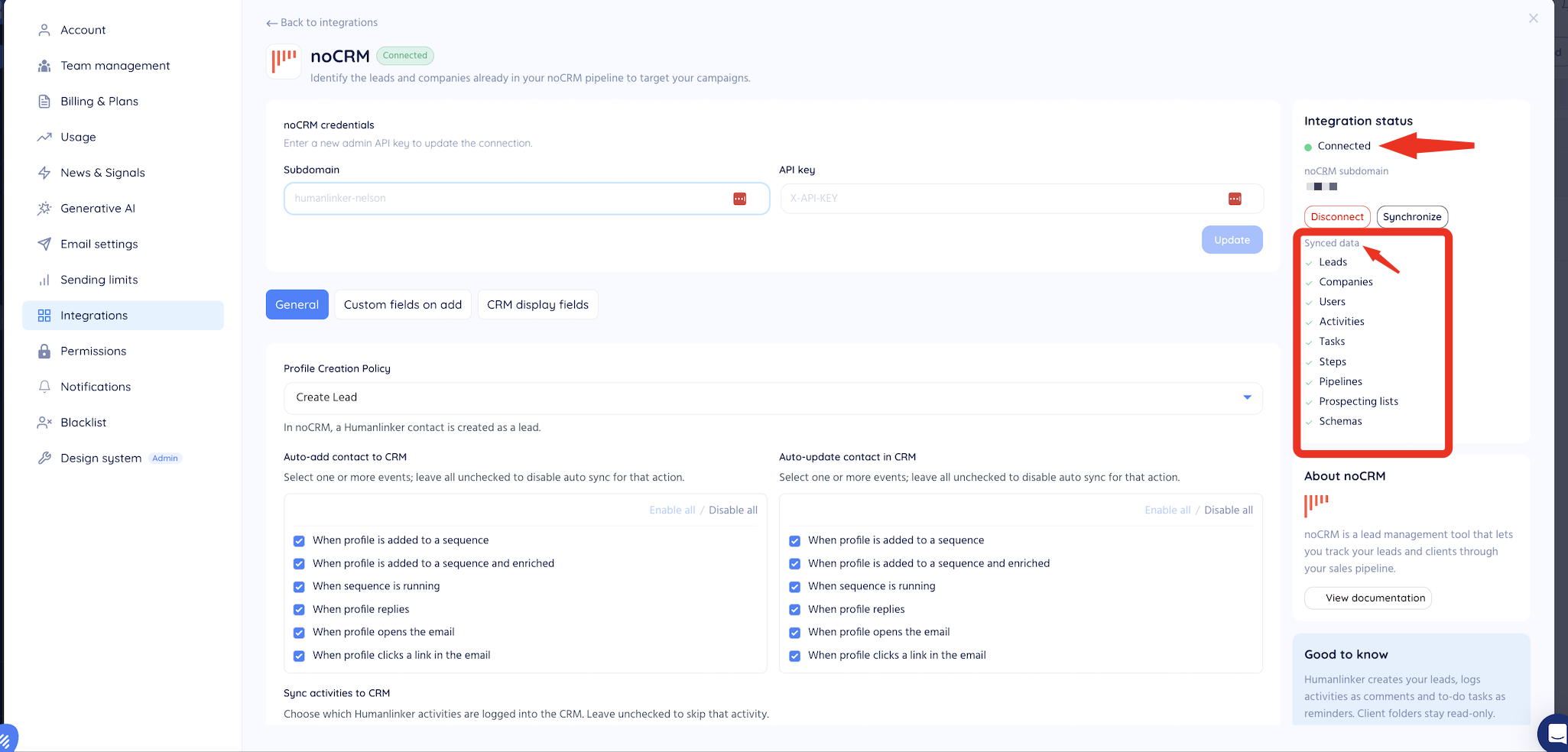Click the noCRM logo beside the title
Image resolution: width=1568 pixels, height=752 pixels.
(x=284, y=61)
